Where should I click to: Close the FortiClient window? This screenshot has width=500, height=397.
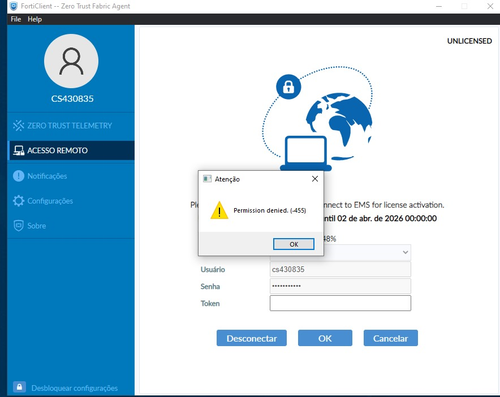pos(490,6)
